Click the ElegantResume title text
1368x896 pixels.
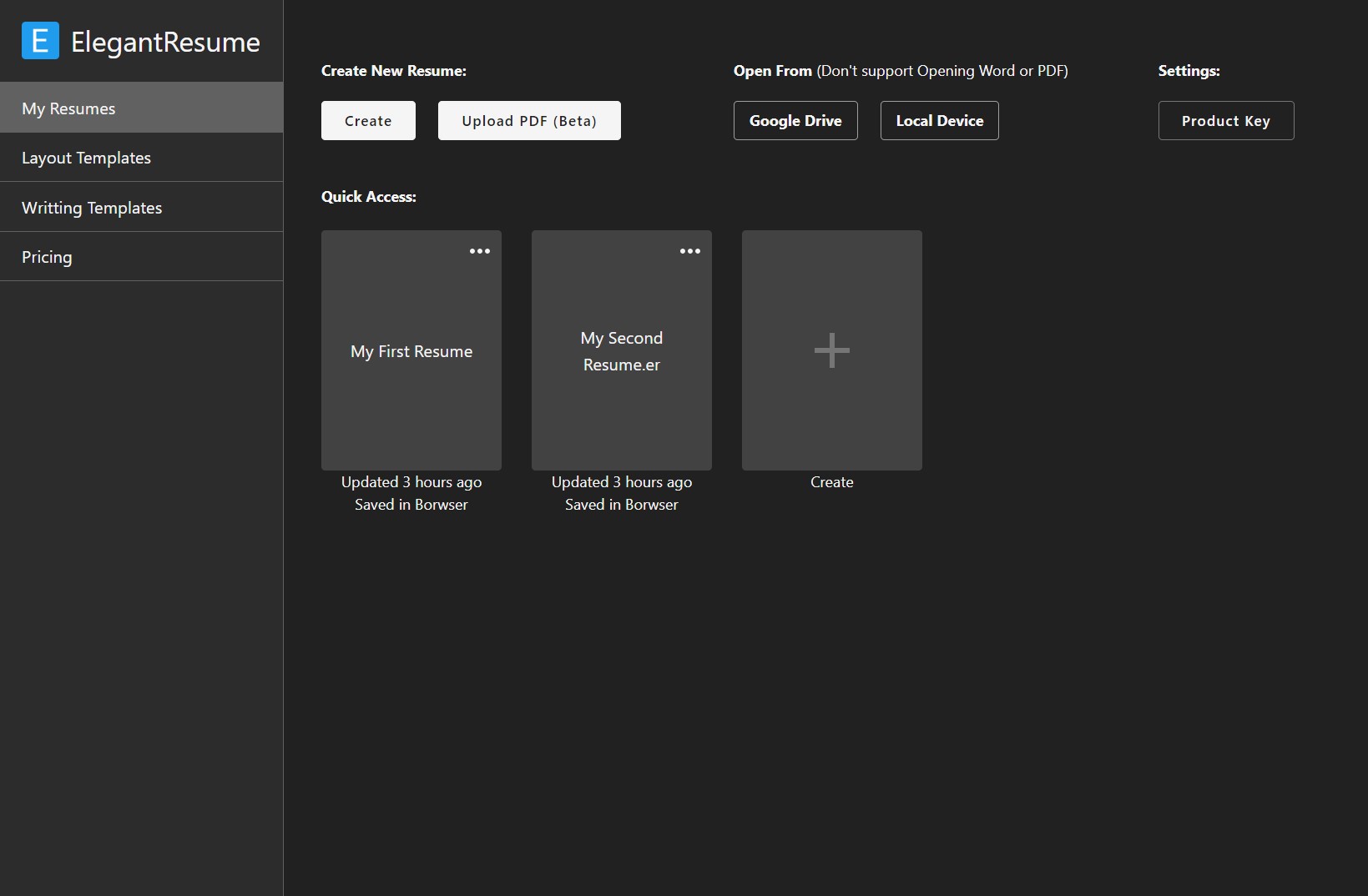pyautogui.click(x=165, y=42)
